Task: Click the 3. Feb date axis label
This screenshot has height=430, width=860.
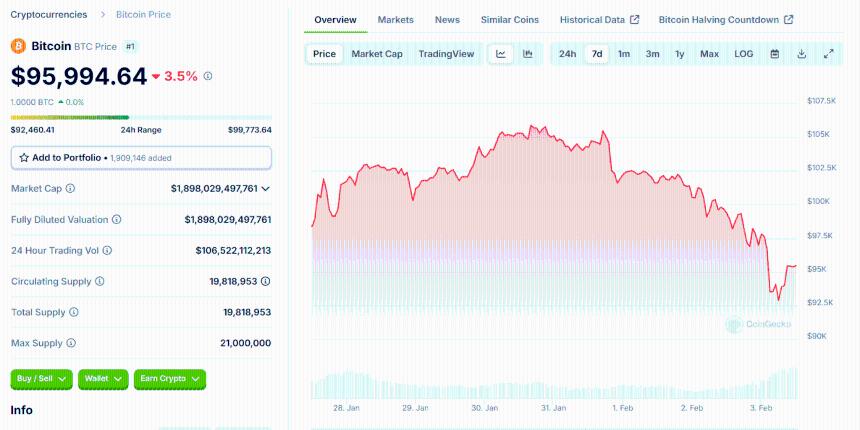Action: pos(761,408)
